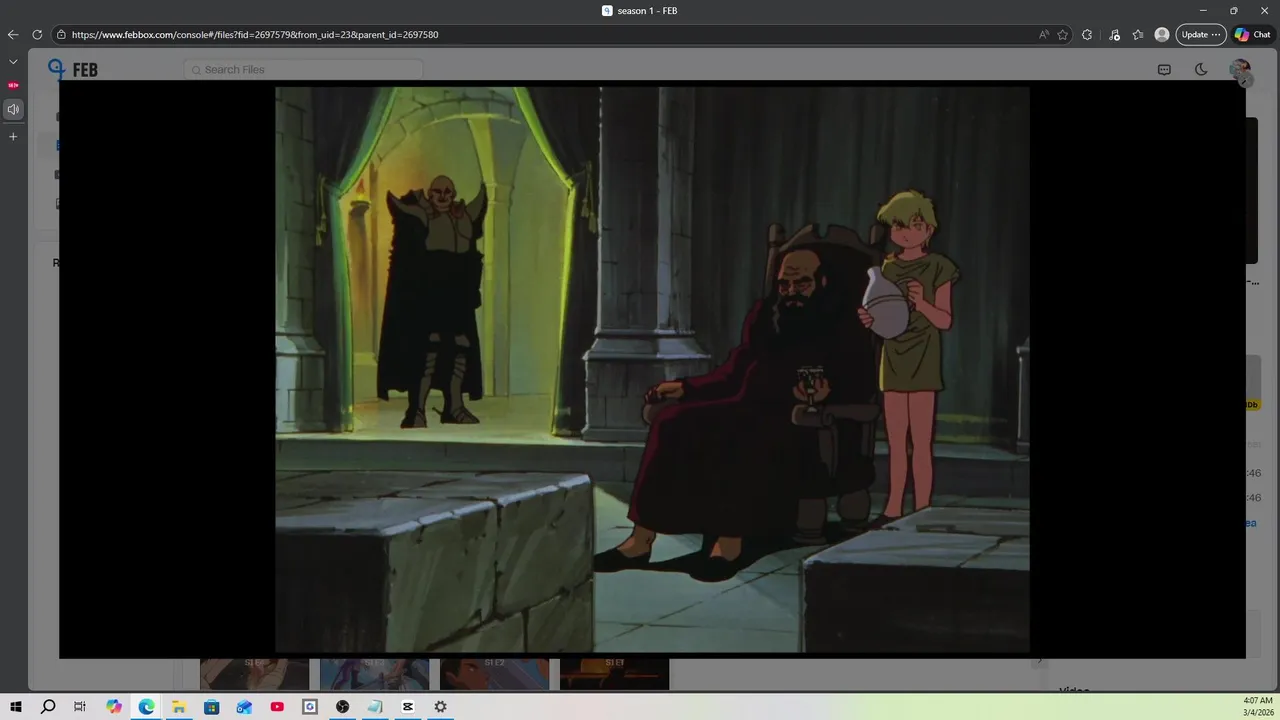Open the browser Extensions puzzle icon
Viewport: 1280px width, 720px height.
coord(1087,34)
